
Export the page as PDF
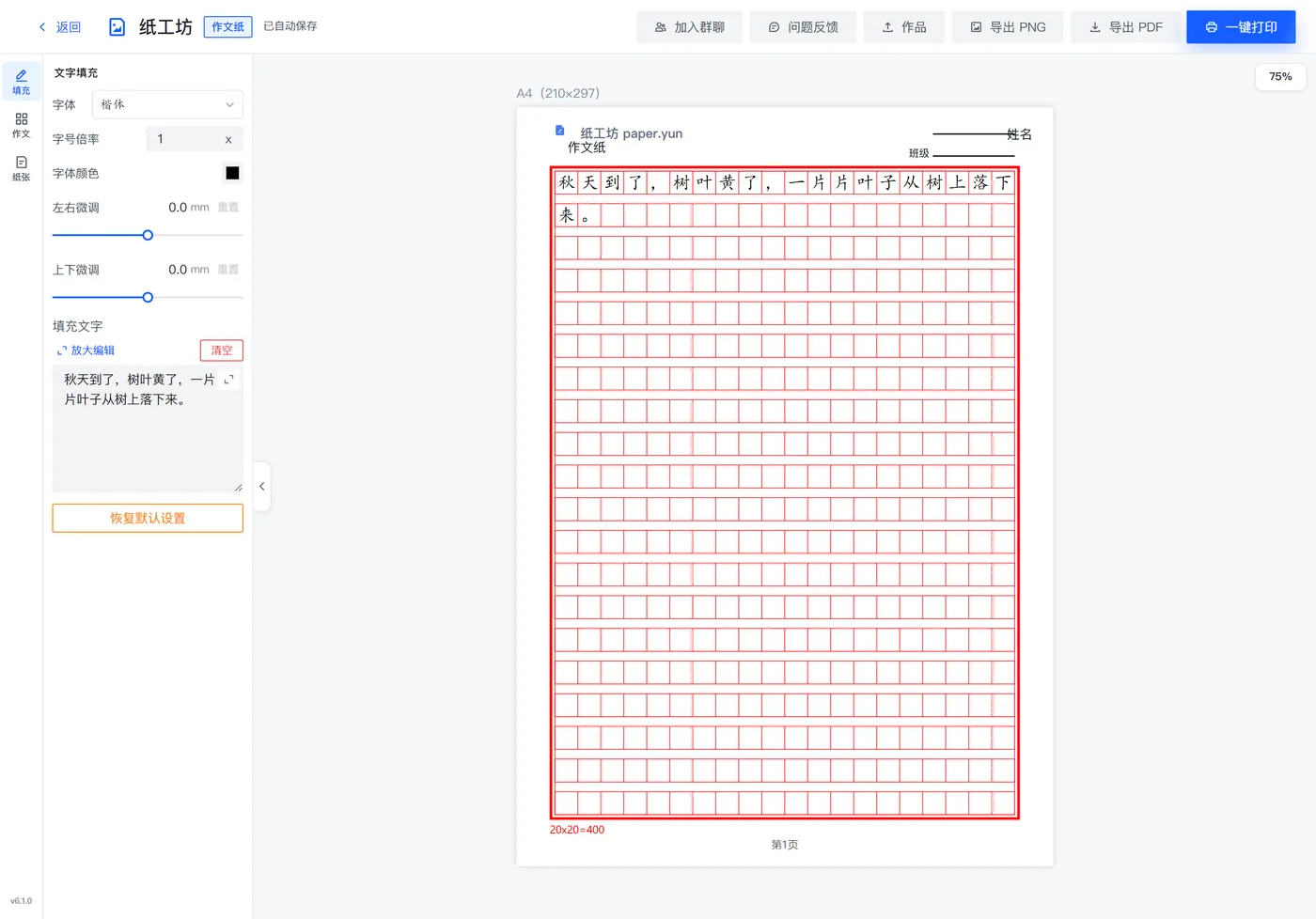[x=1125, y=27]
